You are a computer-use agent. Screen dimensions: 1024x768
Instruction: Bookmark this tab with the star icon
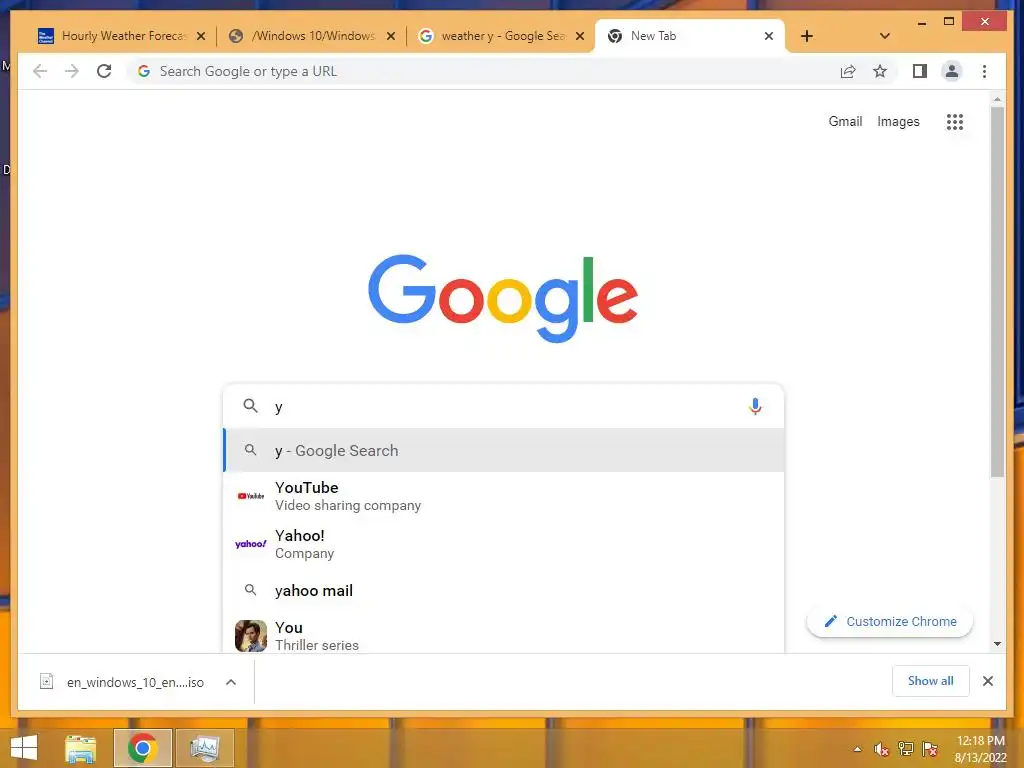click(x=880, y=71)
